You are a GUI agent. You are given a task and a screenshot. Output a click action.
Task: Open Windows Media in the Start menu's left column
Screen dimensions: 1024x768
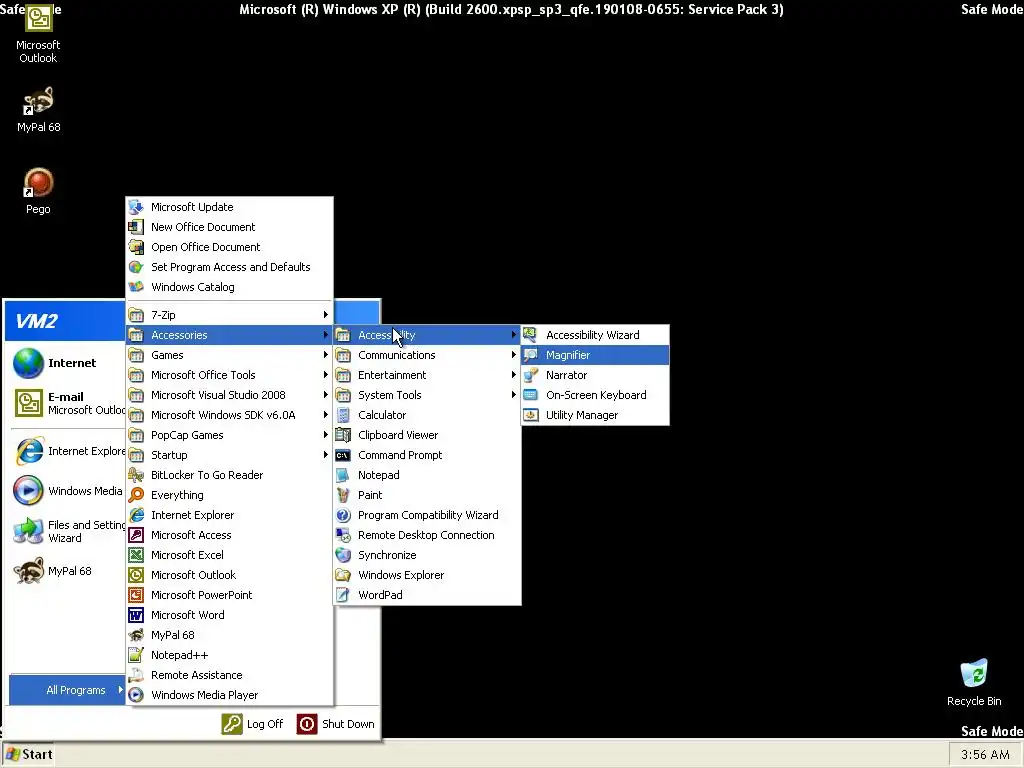[67, 491]
